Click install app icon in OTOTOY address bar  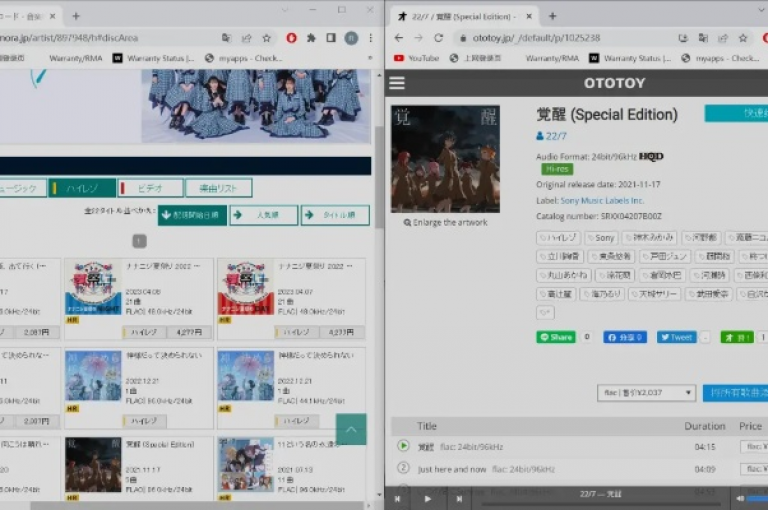click(683, 38)
